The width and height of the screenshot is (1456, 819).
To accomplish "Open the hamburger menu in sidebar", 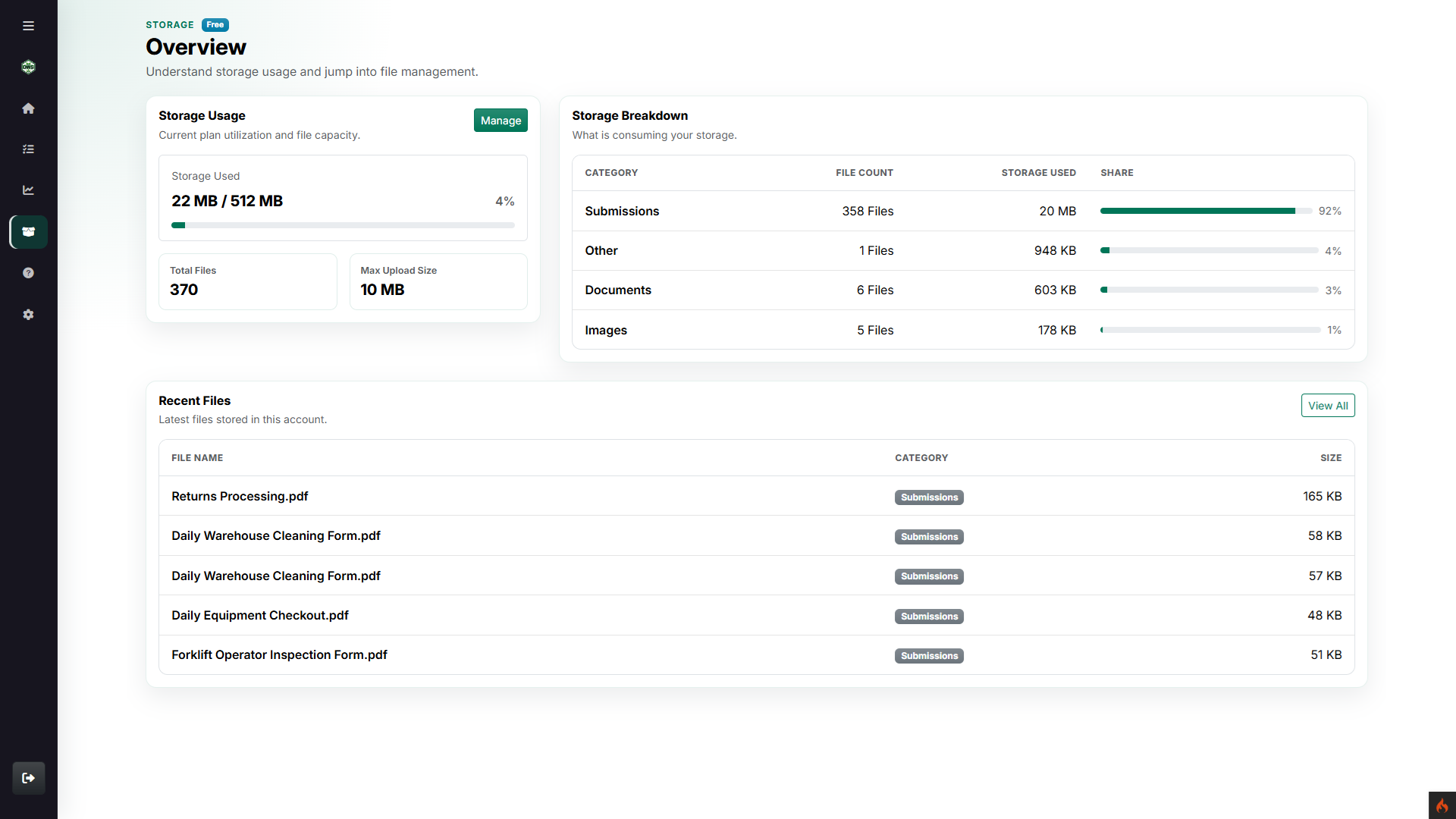I will [x=28, y=26].
